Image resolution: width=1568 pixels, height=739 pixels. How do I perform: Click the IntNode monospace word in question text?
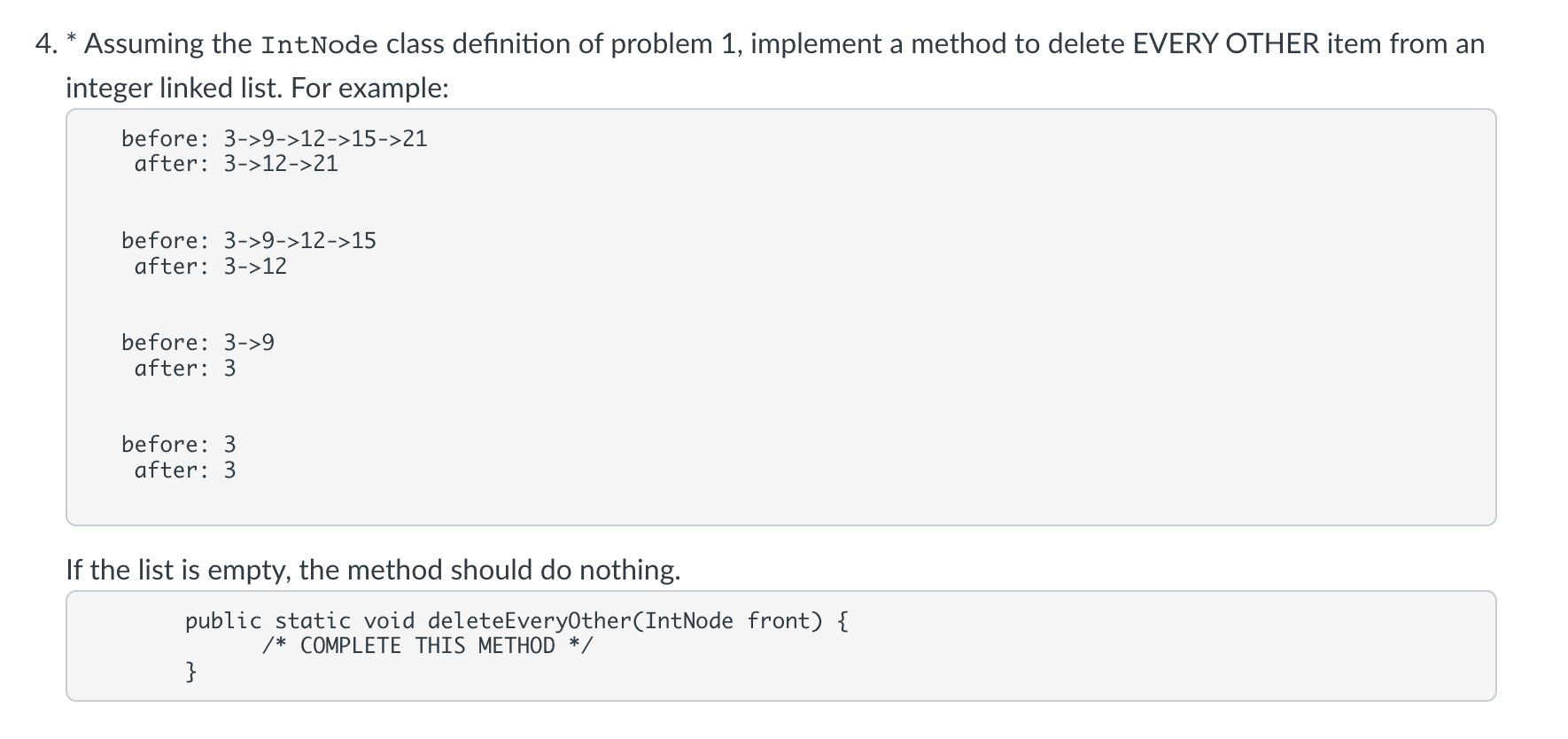[x=321, y=44]
